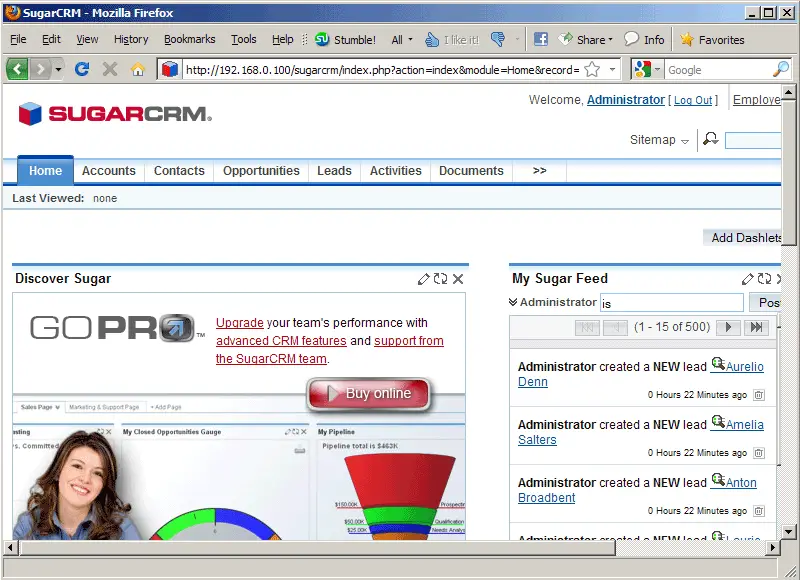Click the Log Out link
This screenshot has width=800, height=580.
[693, 100]
